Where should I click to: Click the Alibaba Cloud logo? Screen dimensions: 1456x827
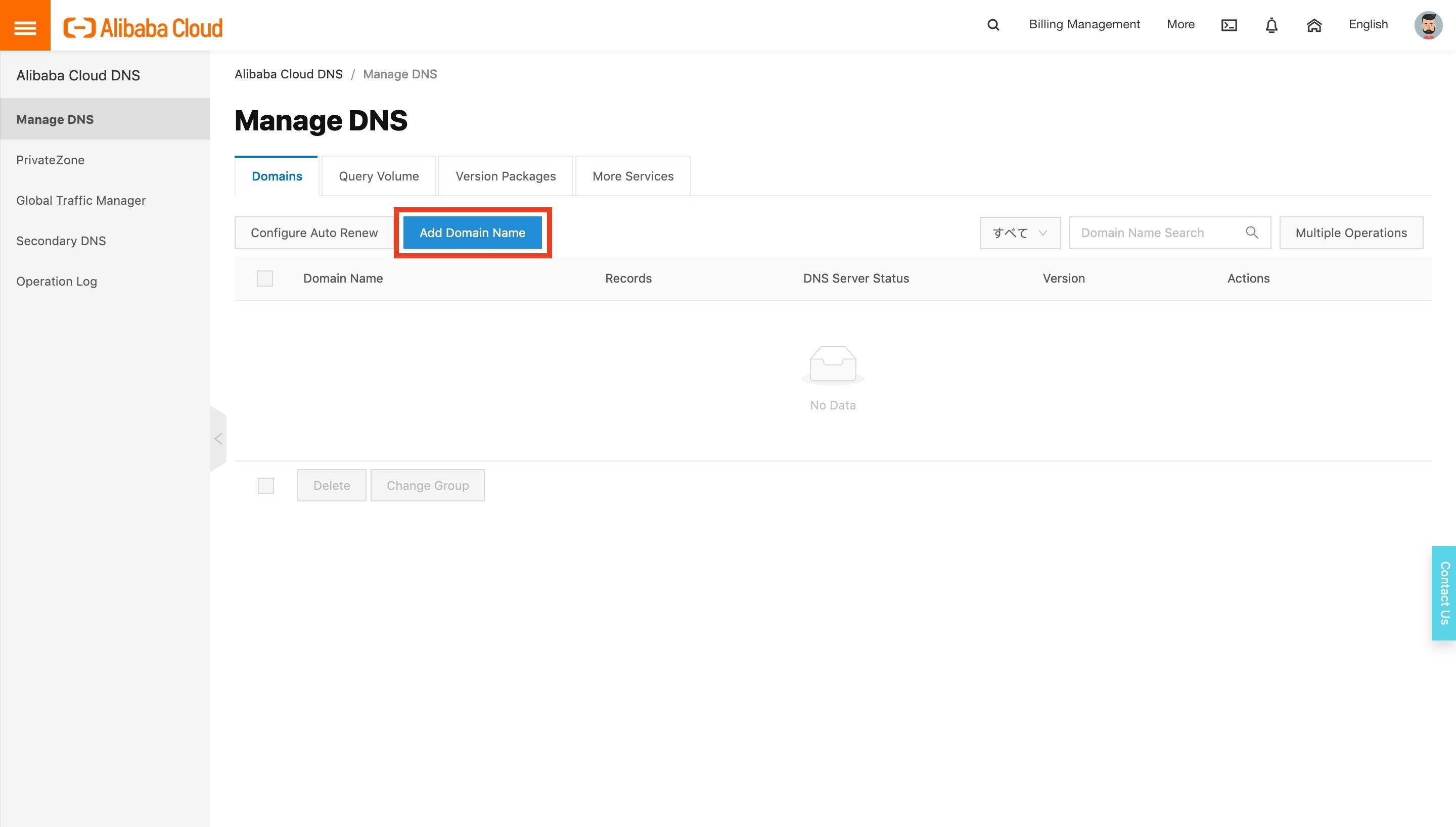143,27
